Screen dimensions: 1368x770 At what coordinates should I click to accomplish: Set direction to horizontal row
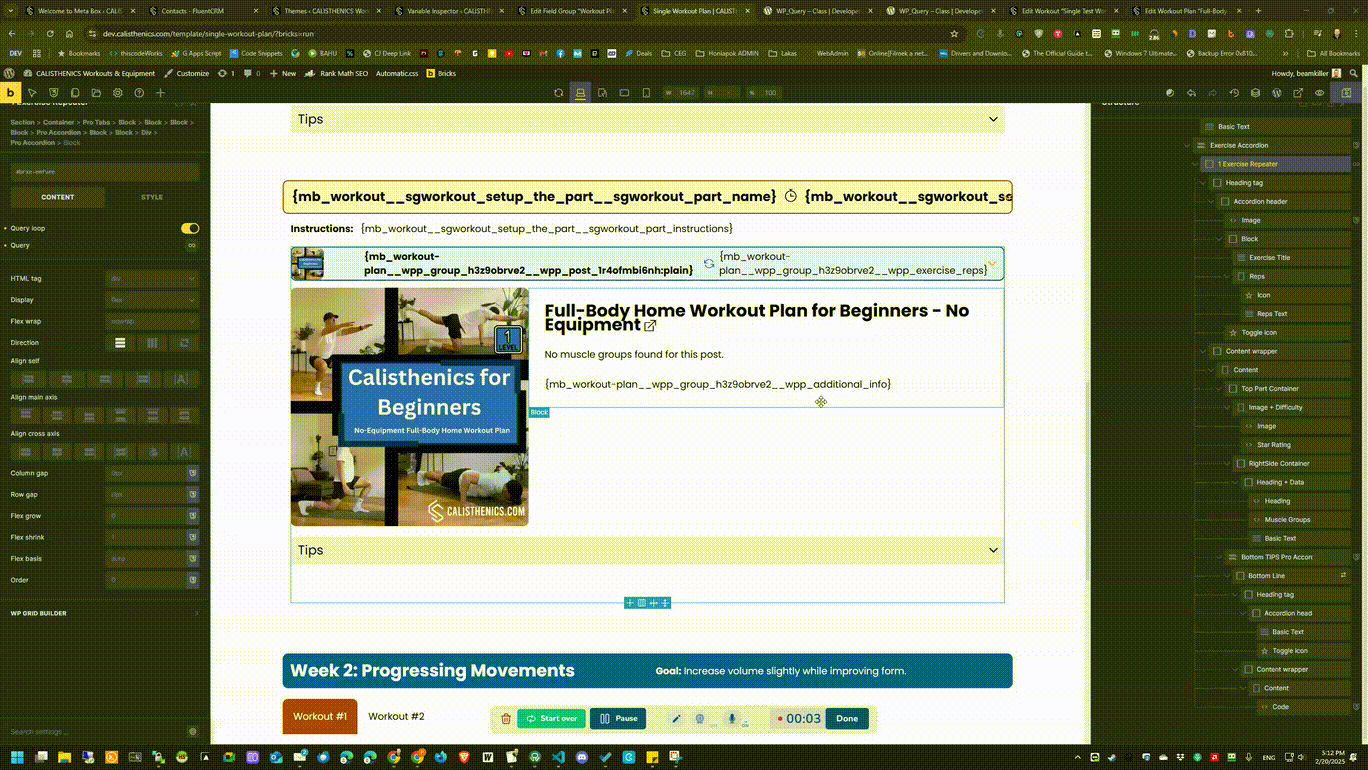[152, 343]
